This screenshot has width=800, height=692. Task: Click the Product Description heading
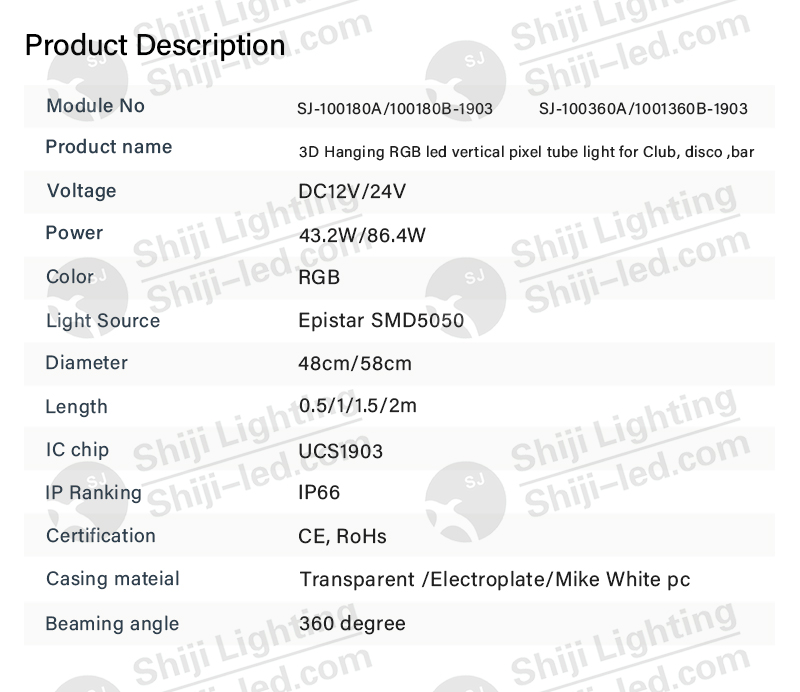155,45
